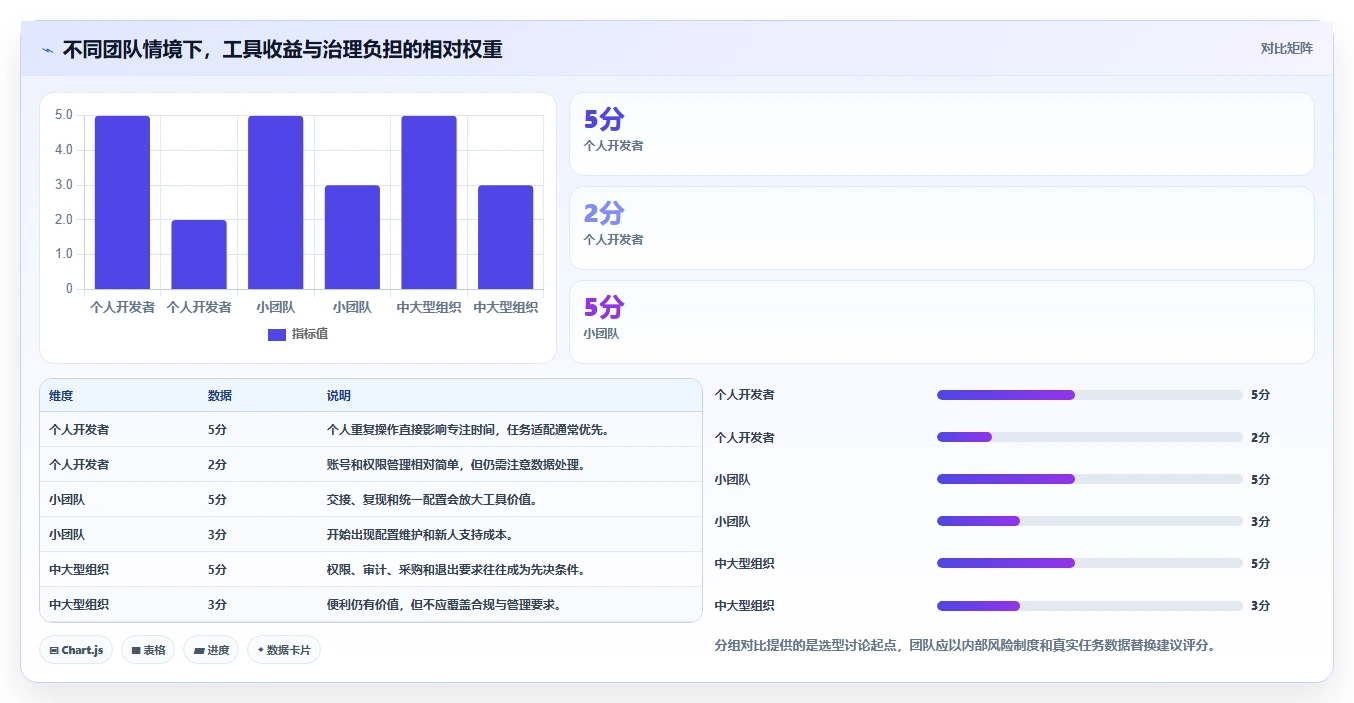The image size is (1354, 703).
Task: Open the 5分 小团队 data card
Action: (x=941, y=322)
